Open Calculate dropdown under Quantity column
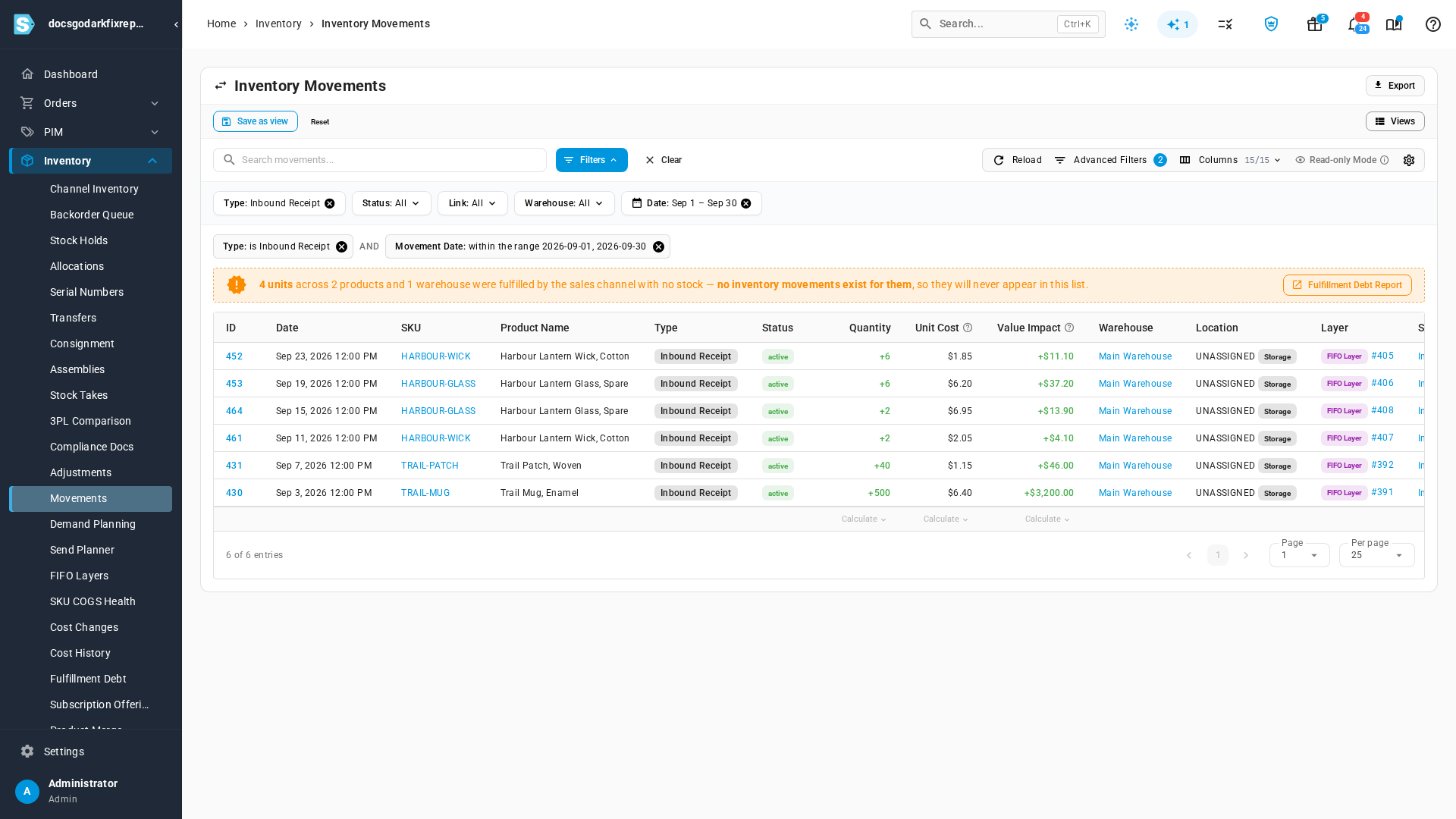Screen dimensions: 1456x819 pyautogui.click(x=864, y=519)
